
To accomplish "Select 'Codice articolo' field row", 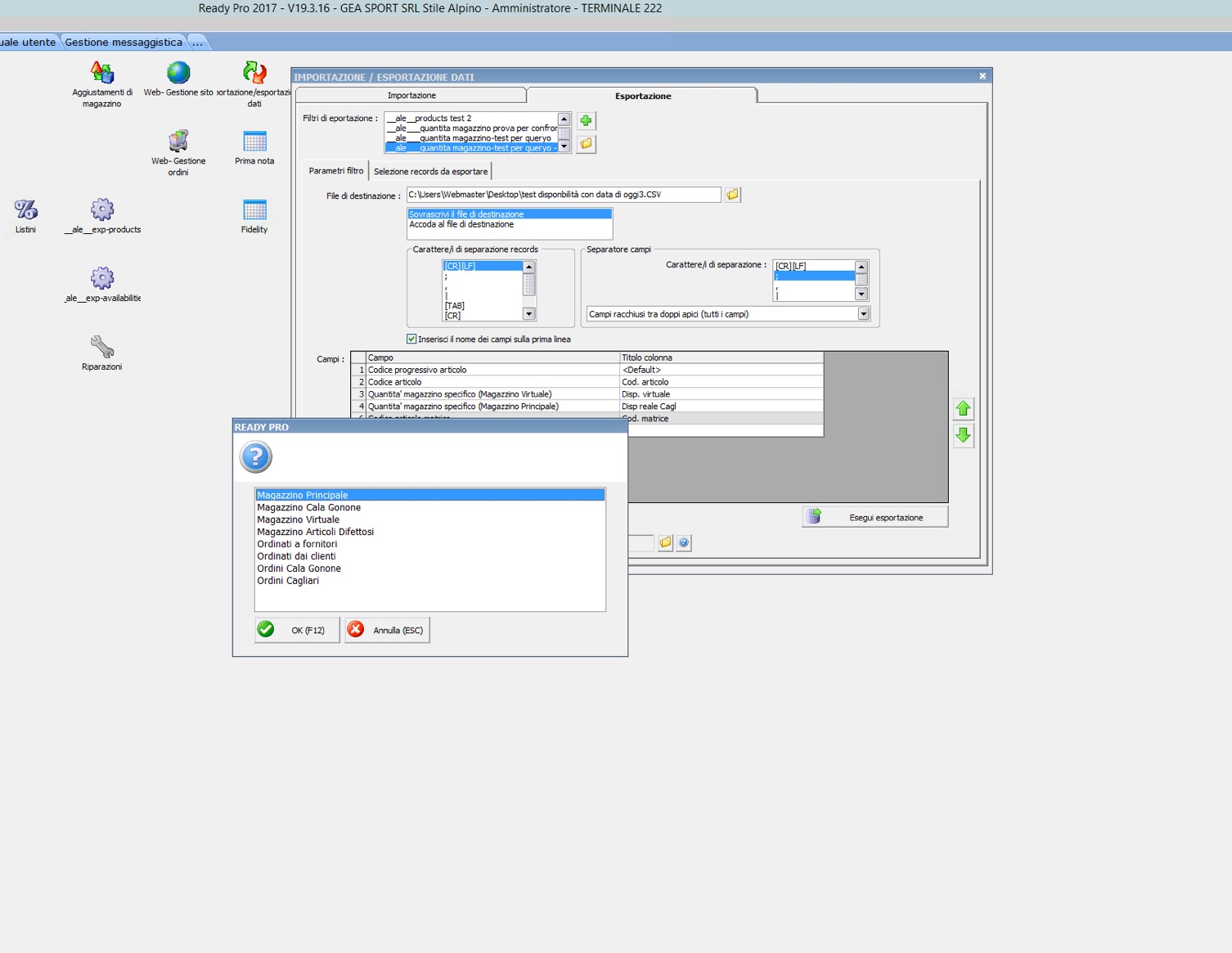I will [x=492, y=382].
